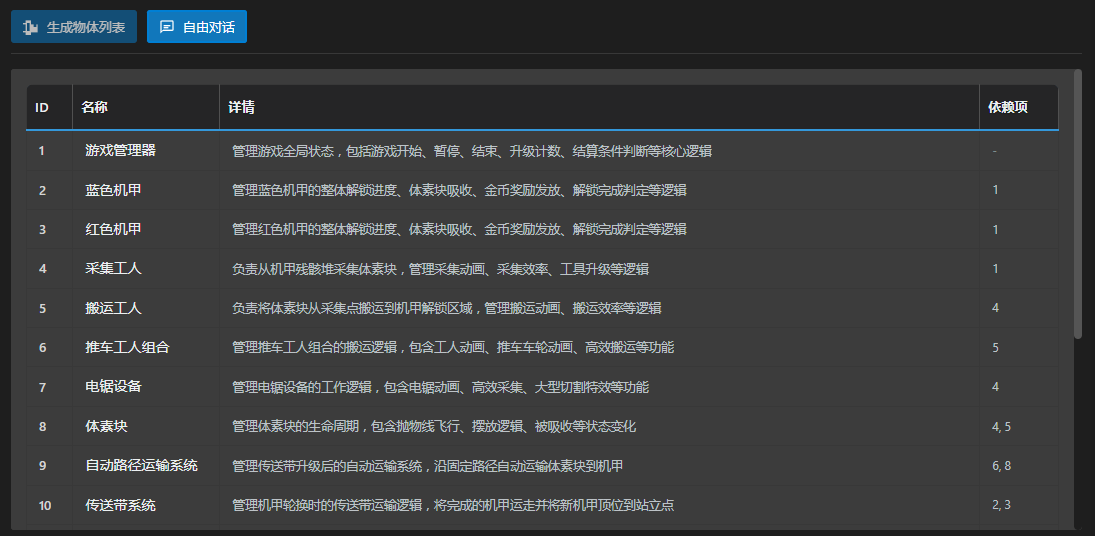Click ID 8 in the 体素块 row
The height and width of the screenshot is (536, 1095).
(x=42, y=426)
